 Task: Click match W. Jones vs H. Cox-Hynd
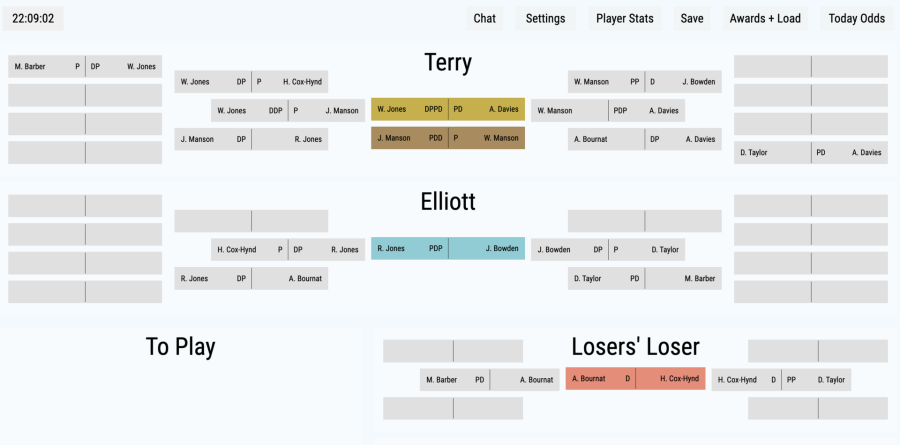(251, 82)
